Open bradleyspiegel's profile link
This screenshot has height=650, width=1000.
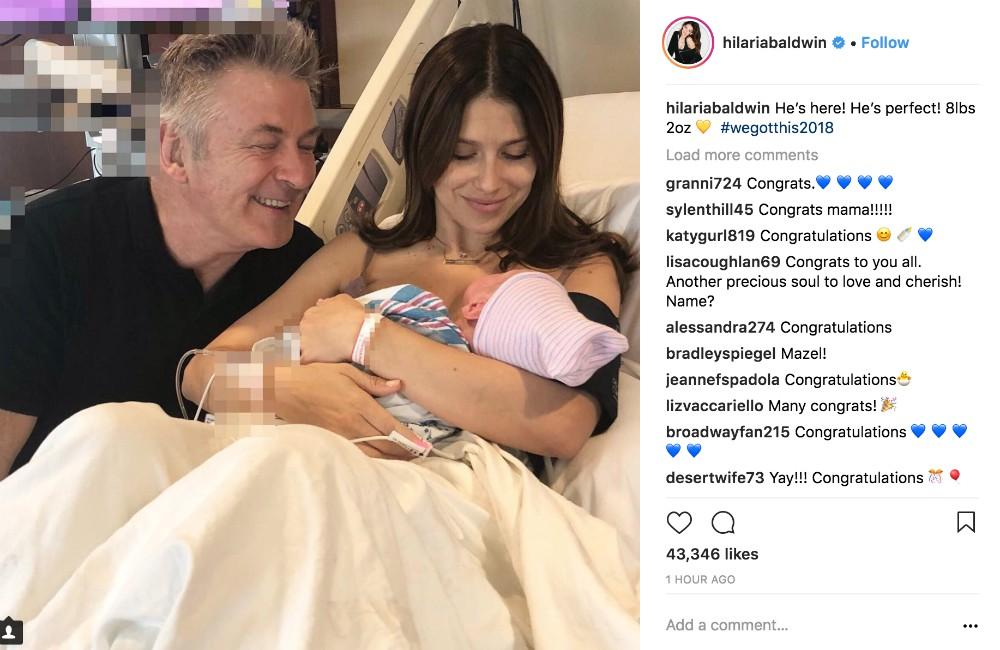click(x=721, y=353)
